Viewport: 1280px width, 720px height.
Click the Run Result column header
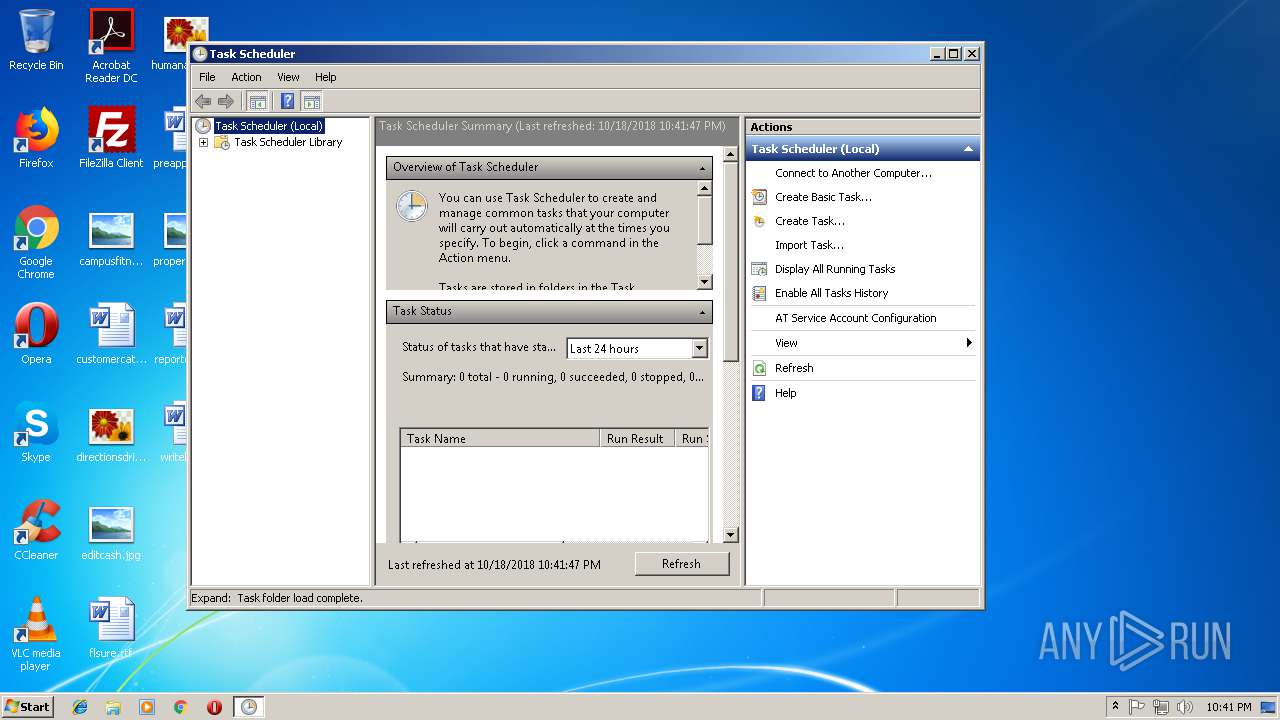click(636, 438)
